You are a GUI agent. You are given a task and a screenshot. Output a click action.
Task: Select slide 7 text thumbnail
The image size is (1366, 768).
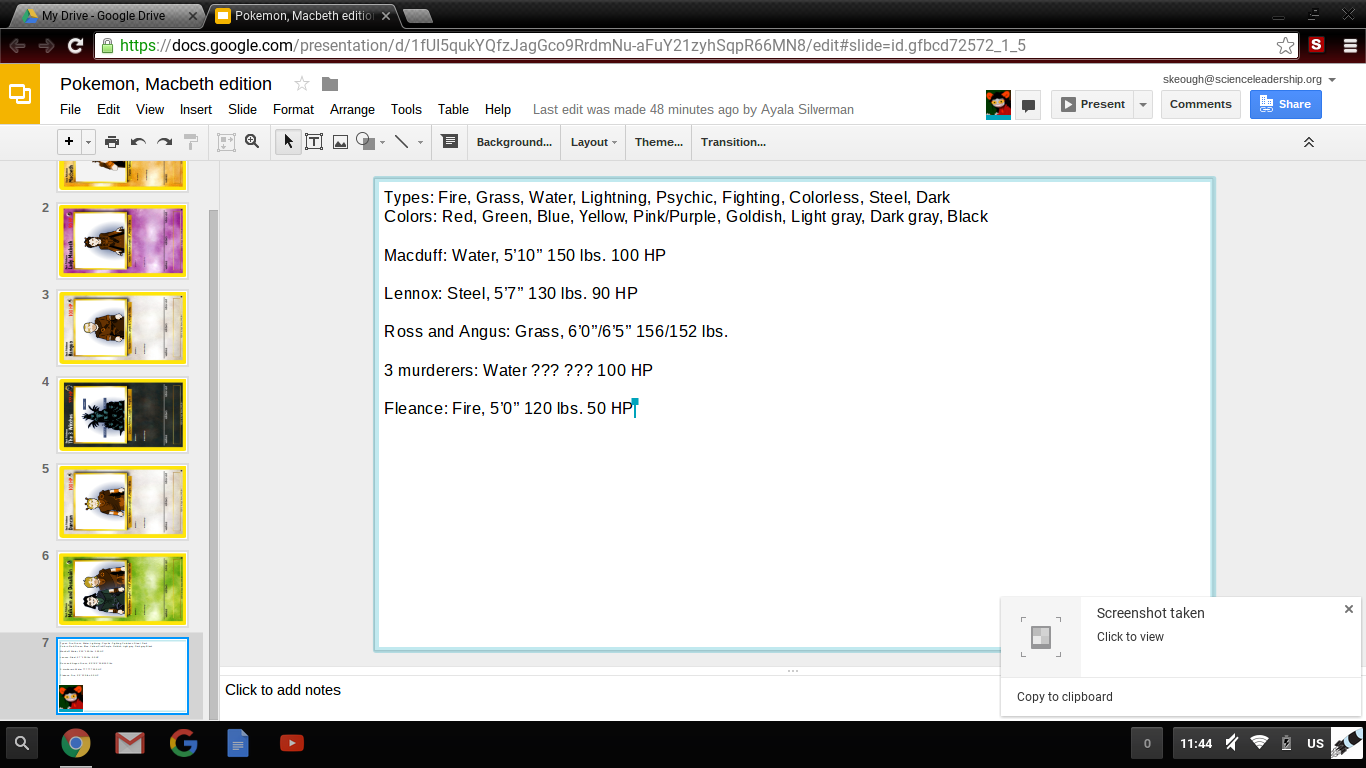[123, 676]
